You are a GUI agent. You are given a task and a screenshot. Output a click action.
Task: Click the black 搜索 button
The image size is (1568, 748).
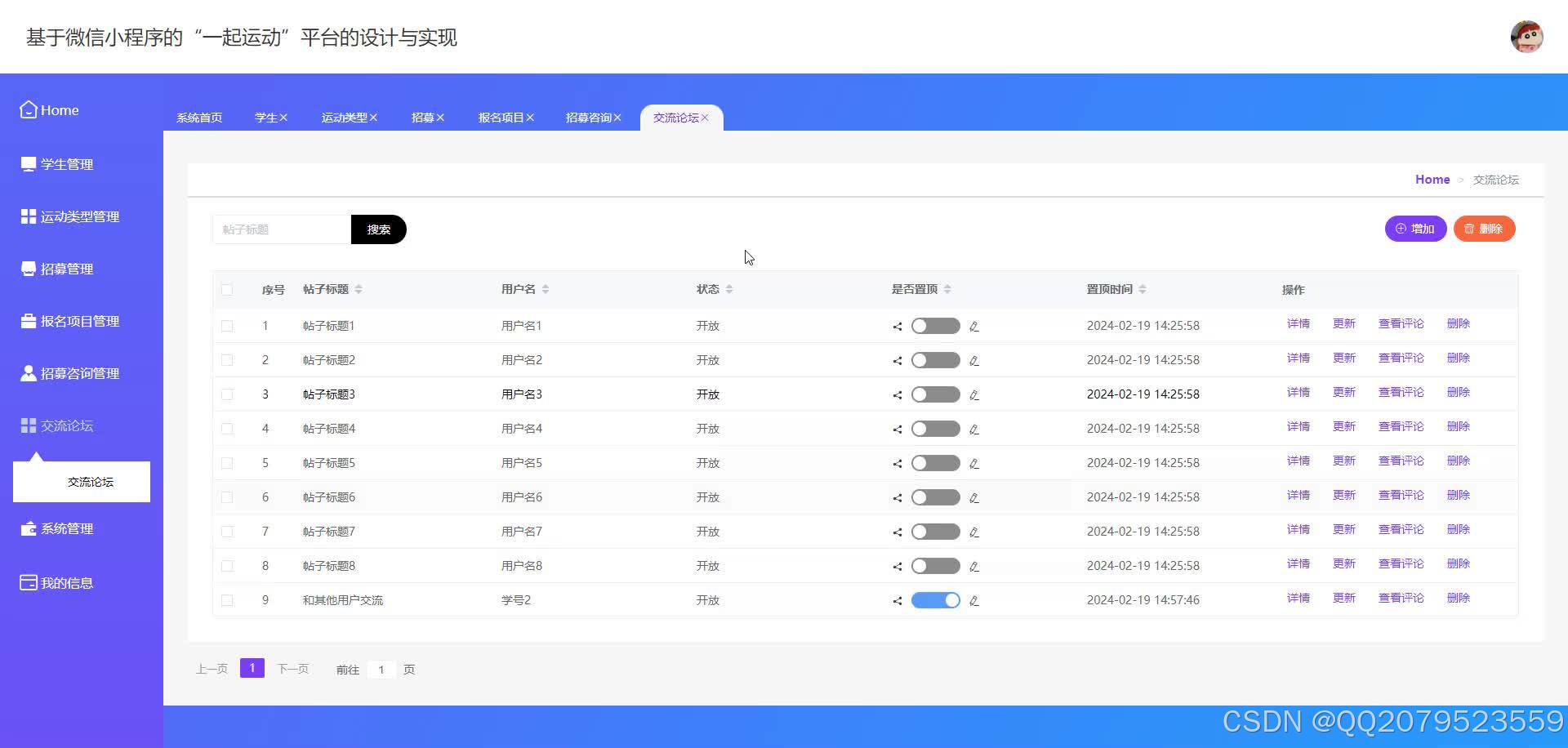click(x=379, y=229)
